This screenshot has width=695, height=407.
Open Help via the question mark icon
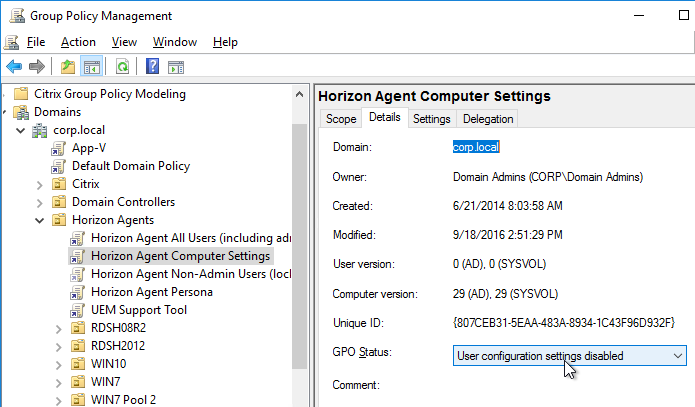(152, 67)
